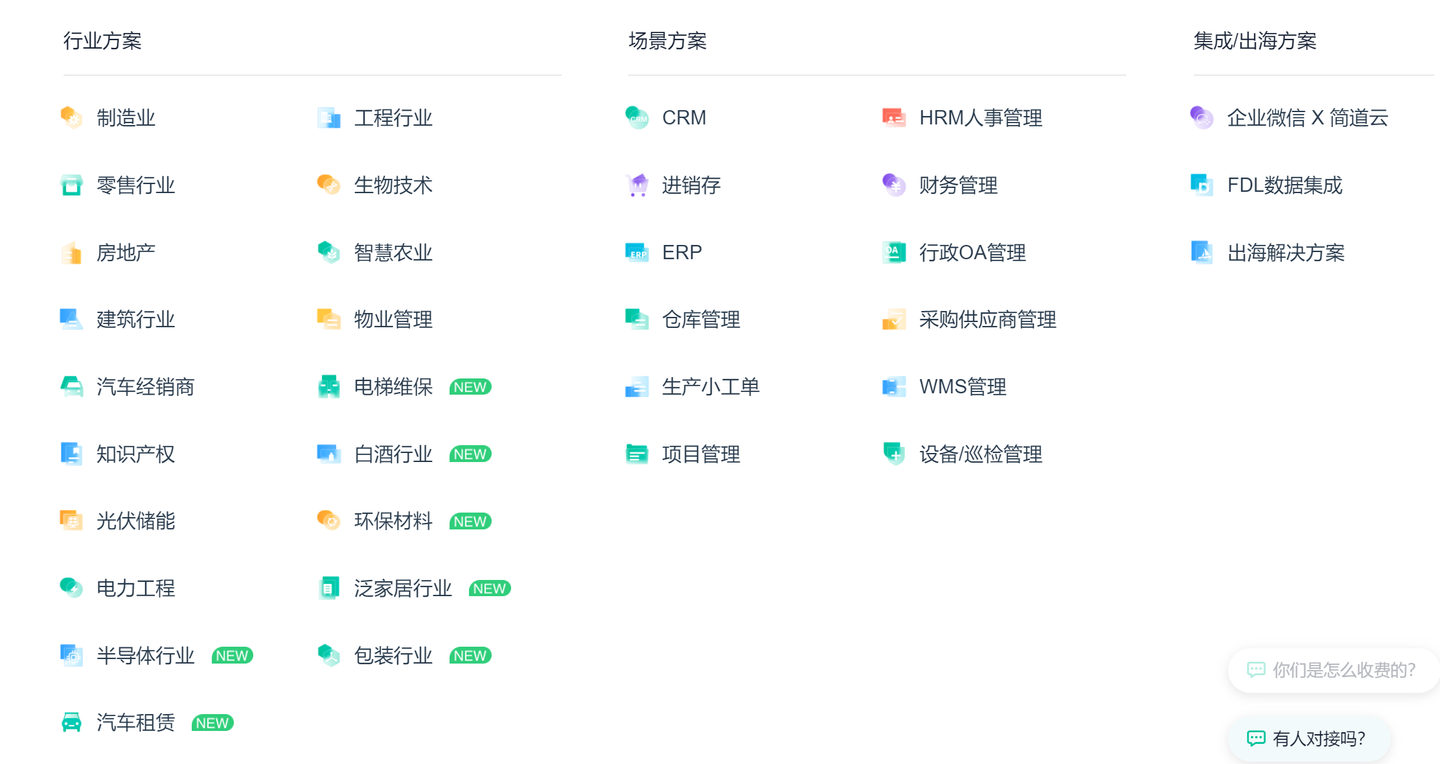Screen dimensions: 1440x764
Task: Click the CRM solution icon
Action: [x=637, y=118]
